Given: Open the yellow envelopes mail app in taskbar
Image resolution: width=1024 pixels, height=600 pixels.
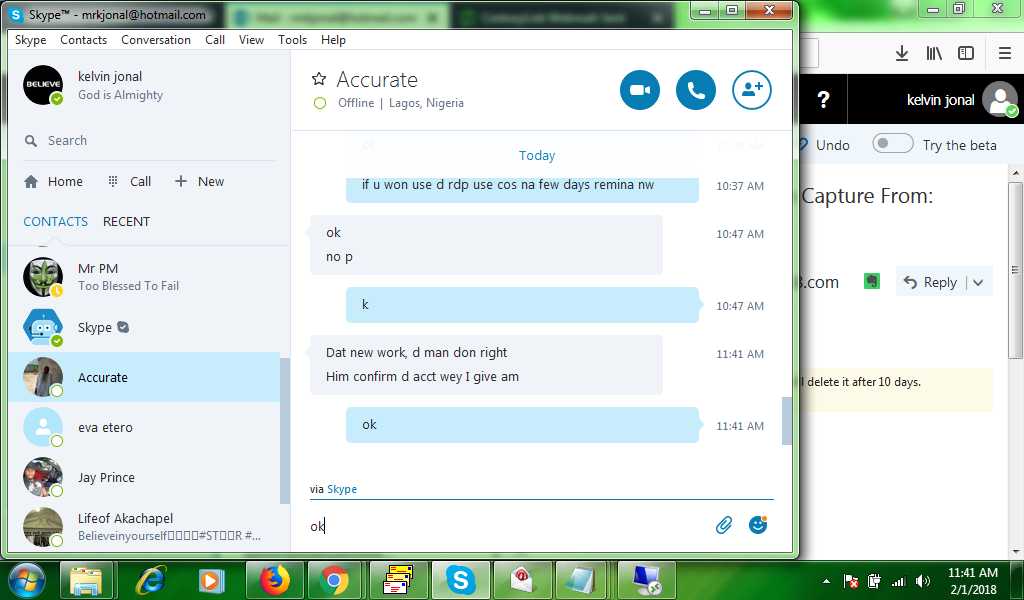Looking at the screenshot, I should pos(398,580).
